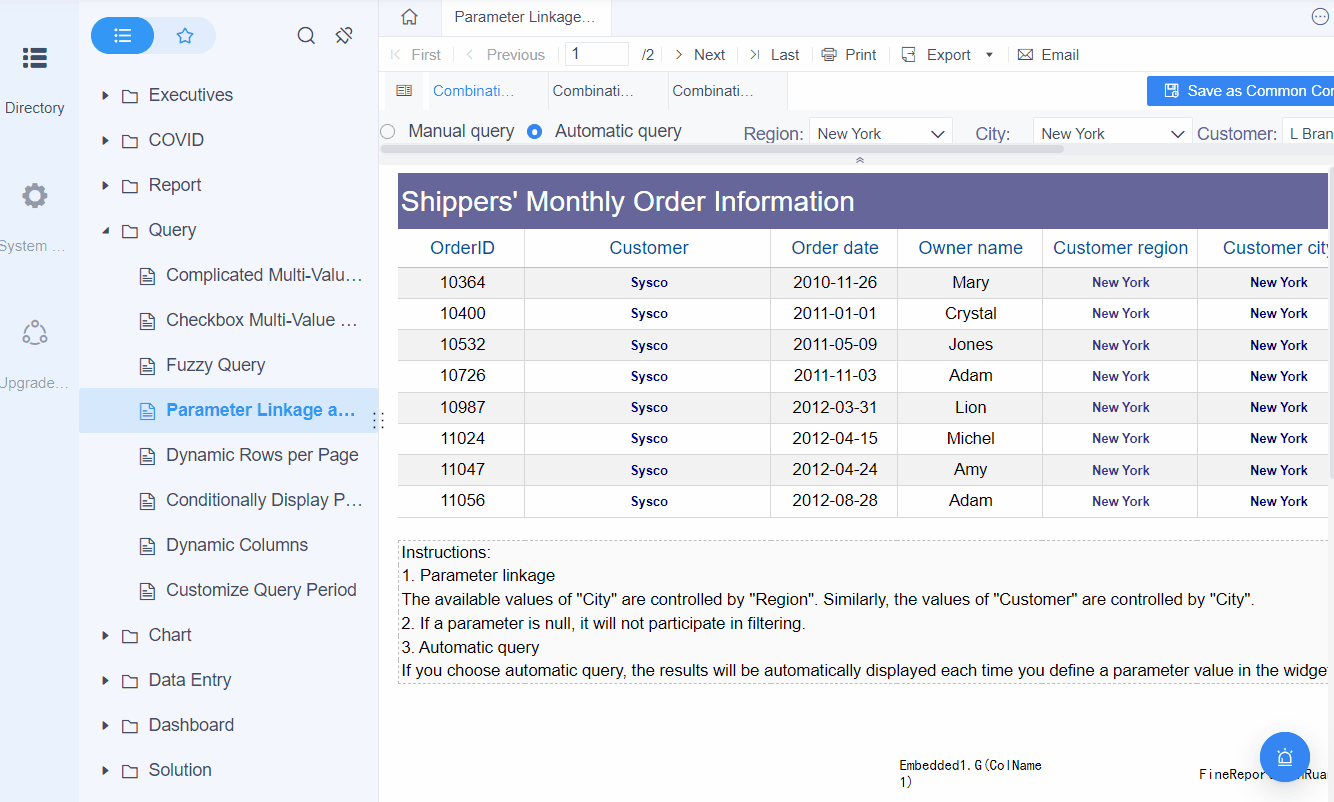This screenshot has height=802, width=1334.
Task: Click the Export icon in the toolbar
Action: click(909, 54)
